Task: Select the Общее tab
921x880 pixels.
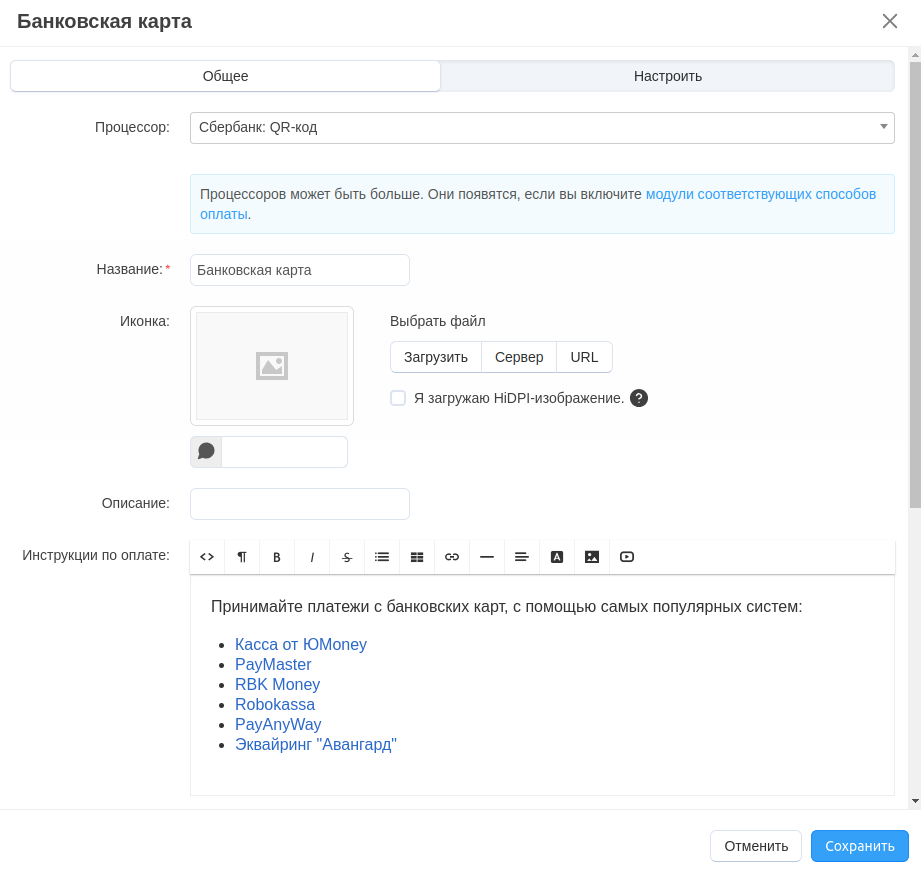Action: pyautogui.click(x=225, y=76)
